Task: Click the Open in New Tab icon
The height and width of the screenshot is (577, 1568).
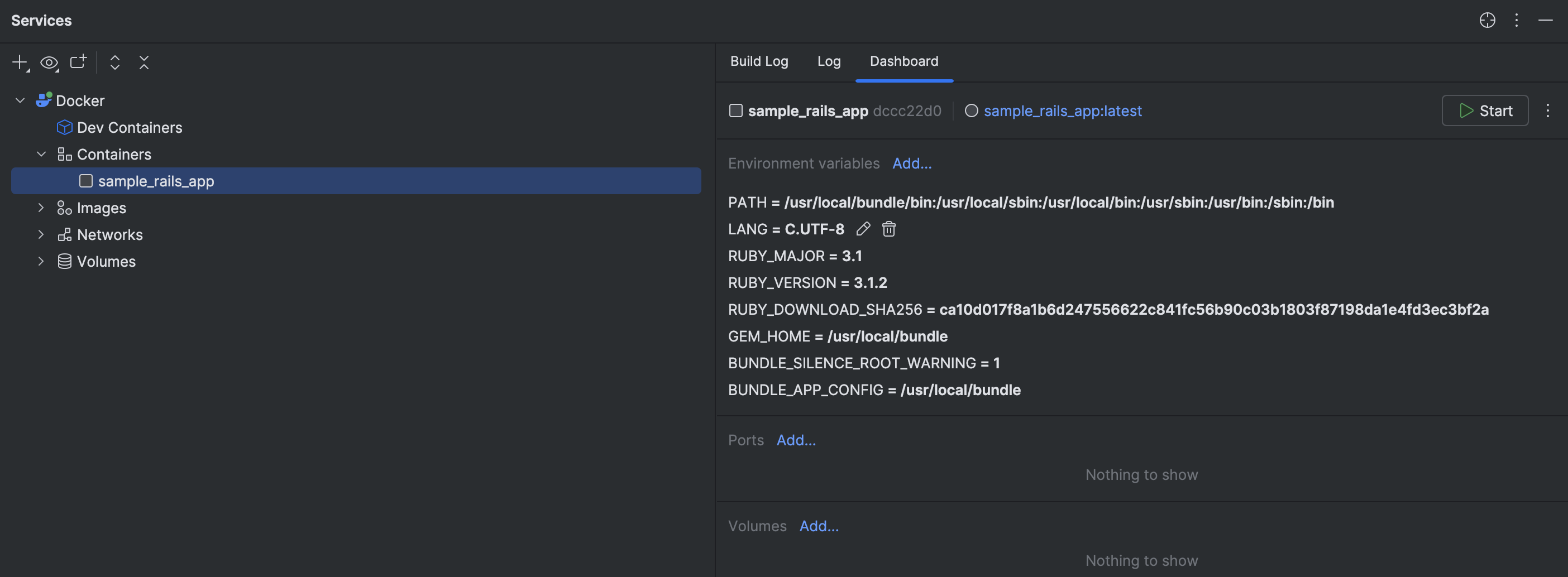Action: coord(78,62)
